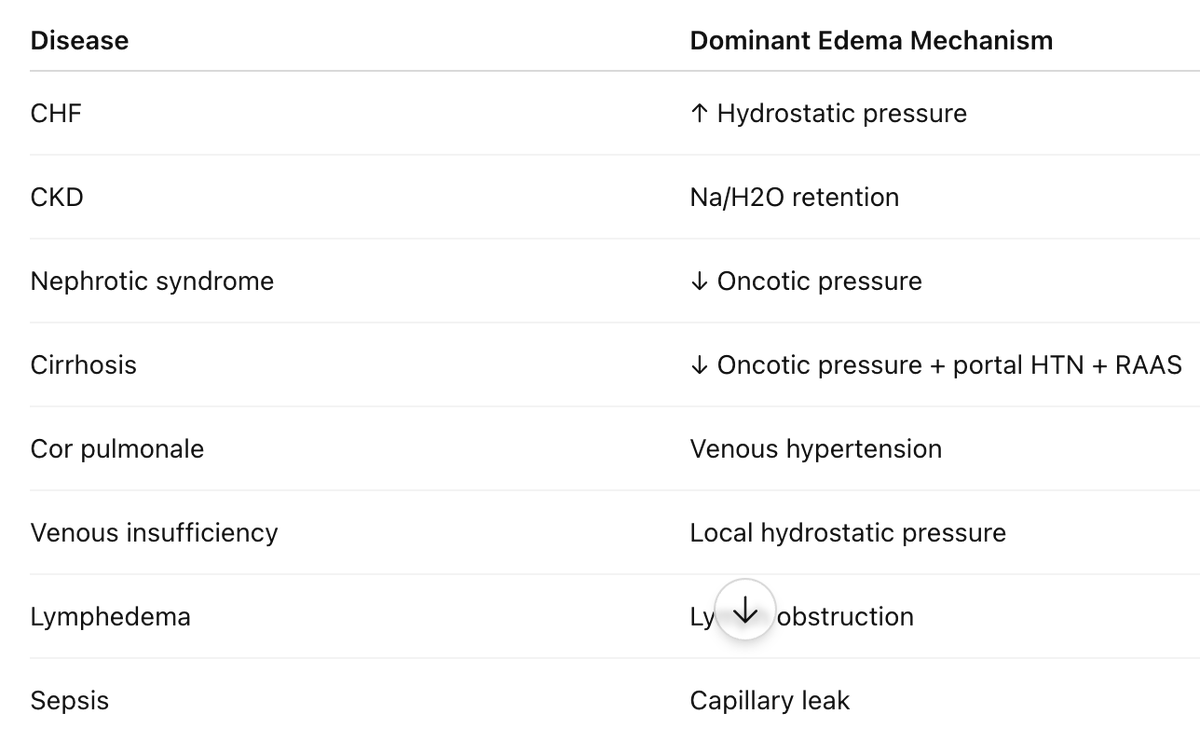This screenshot has width=1200, height=755.
Task: Click the obstruction mechanism text
Action: point(845,617)
